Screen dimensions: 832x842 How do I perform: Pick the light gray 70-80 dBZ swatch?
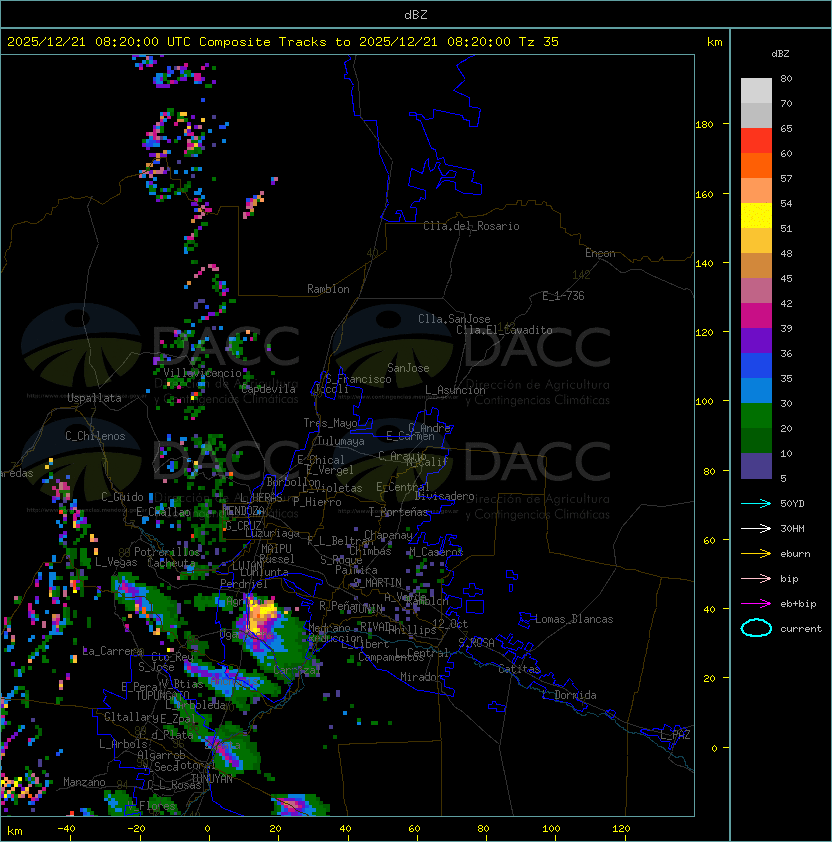pyautogui.click(x=756, y=91)
